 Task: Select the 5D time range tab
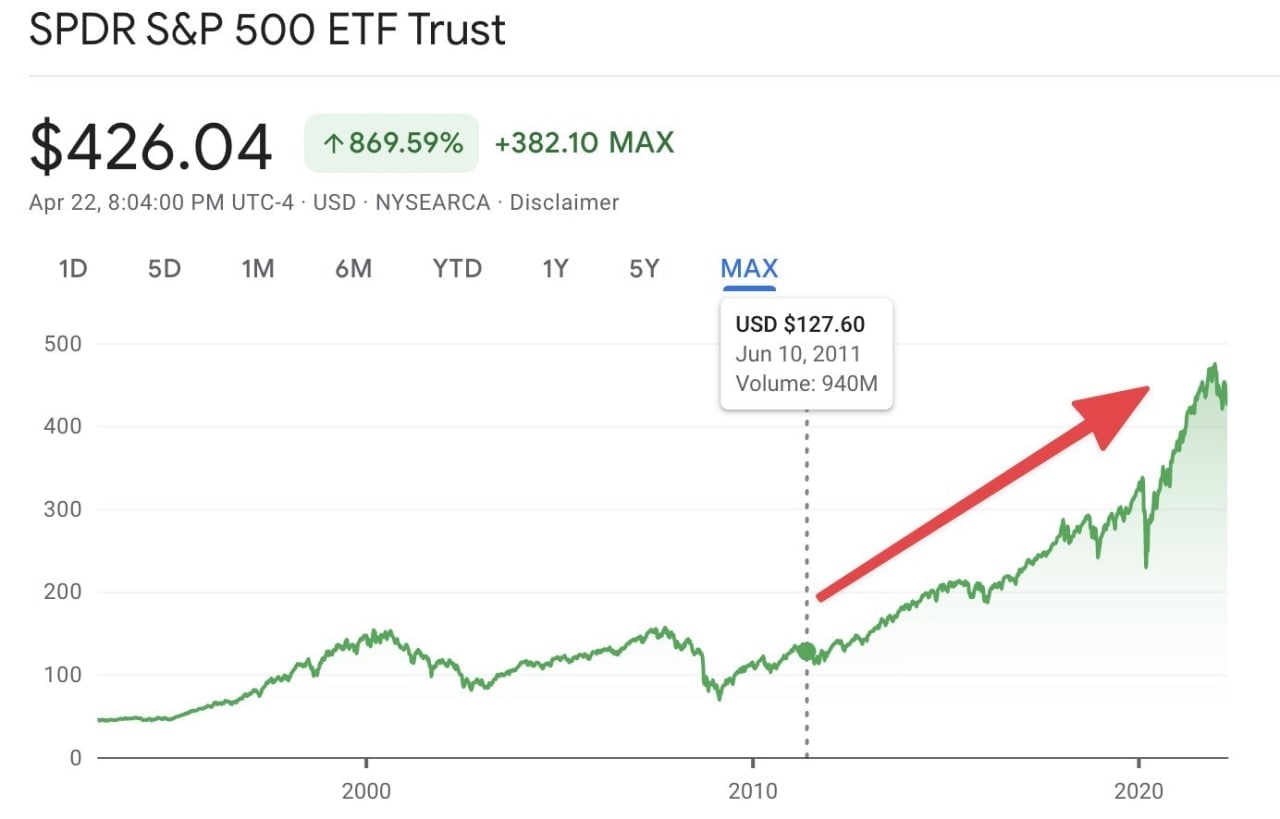click(x=164, y=268)
